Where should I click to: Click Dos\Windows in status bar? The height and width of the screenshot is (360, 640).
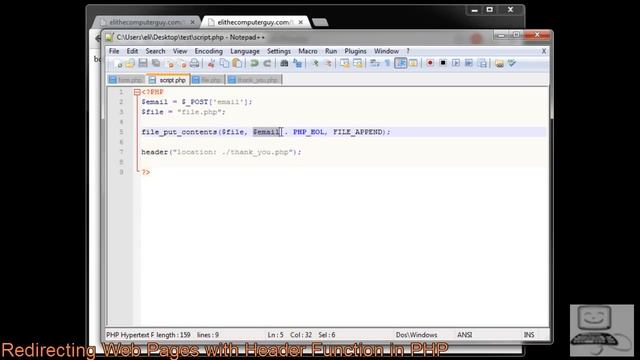click(x=416, y=335)
